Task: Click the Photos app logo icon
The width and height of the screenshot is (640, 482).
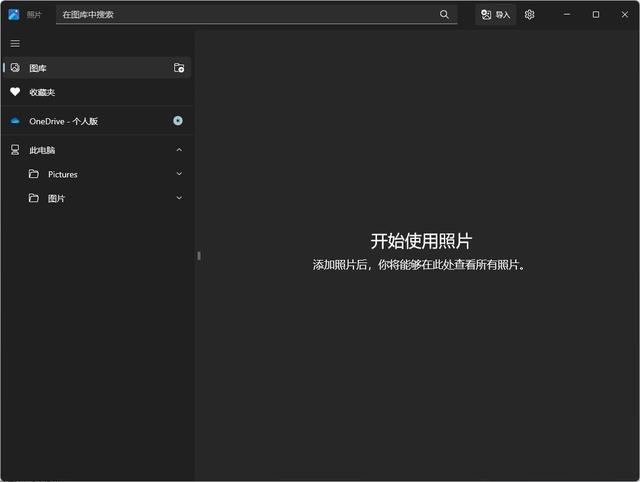Action: [x=14, y=14]
